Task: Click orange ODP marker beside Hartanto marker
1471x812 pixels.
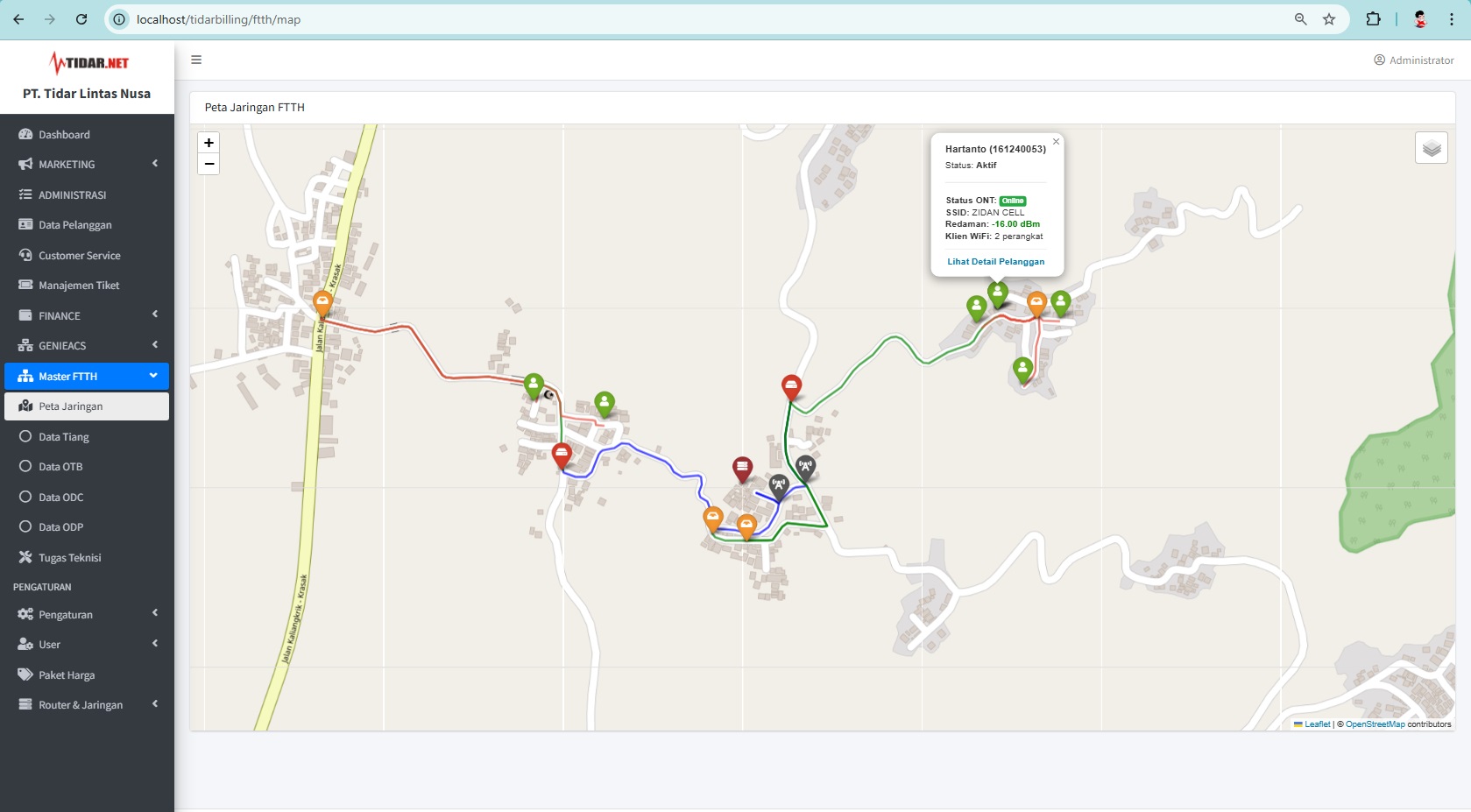Action: tap(1036, 304)
